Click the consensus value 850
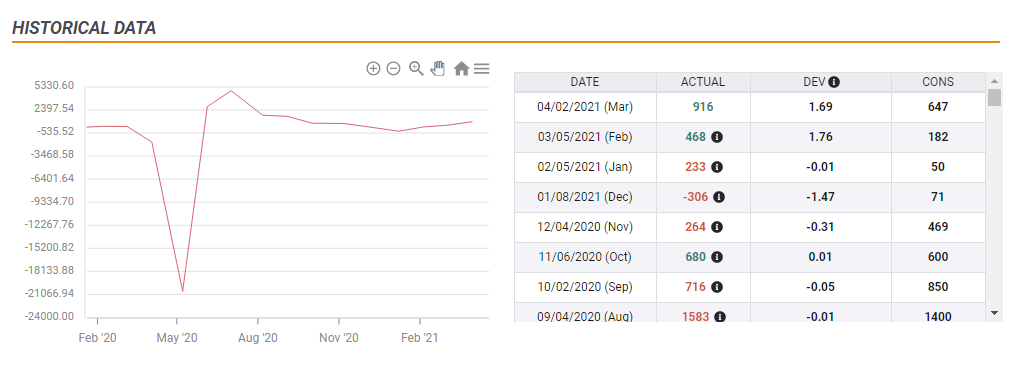This screenshot has width=1016, height=379. point(938,287)
